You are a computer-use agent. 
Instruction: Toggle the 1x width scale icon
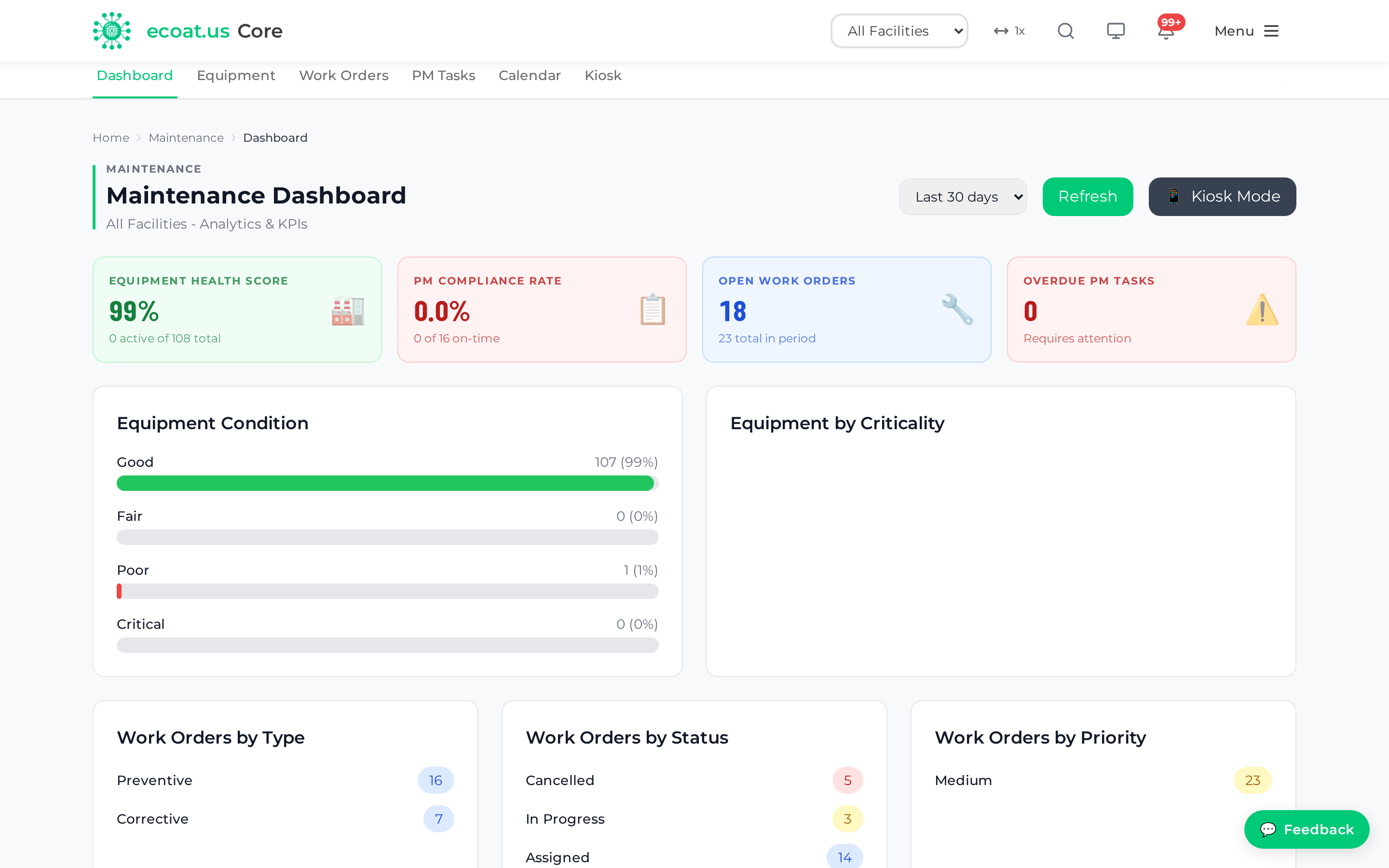pyautogui.click(x=1009, y=31)
